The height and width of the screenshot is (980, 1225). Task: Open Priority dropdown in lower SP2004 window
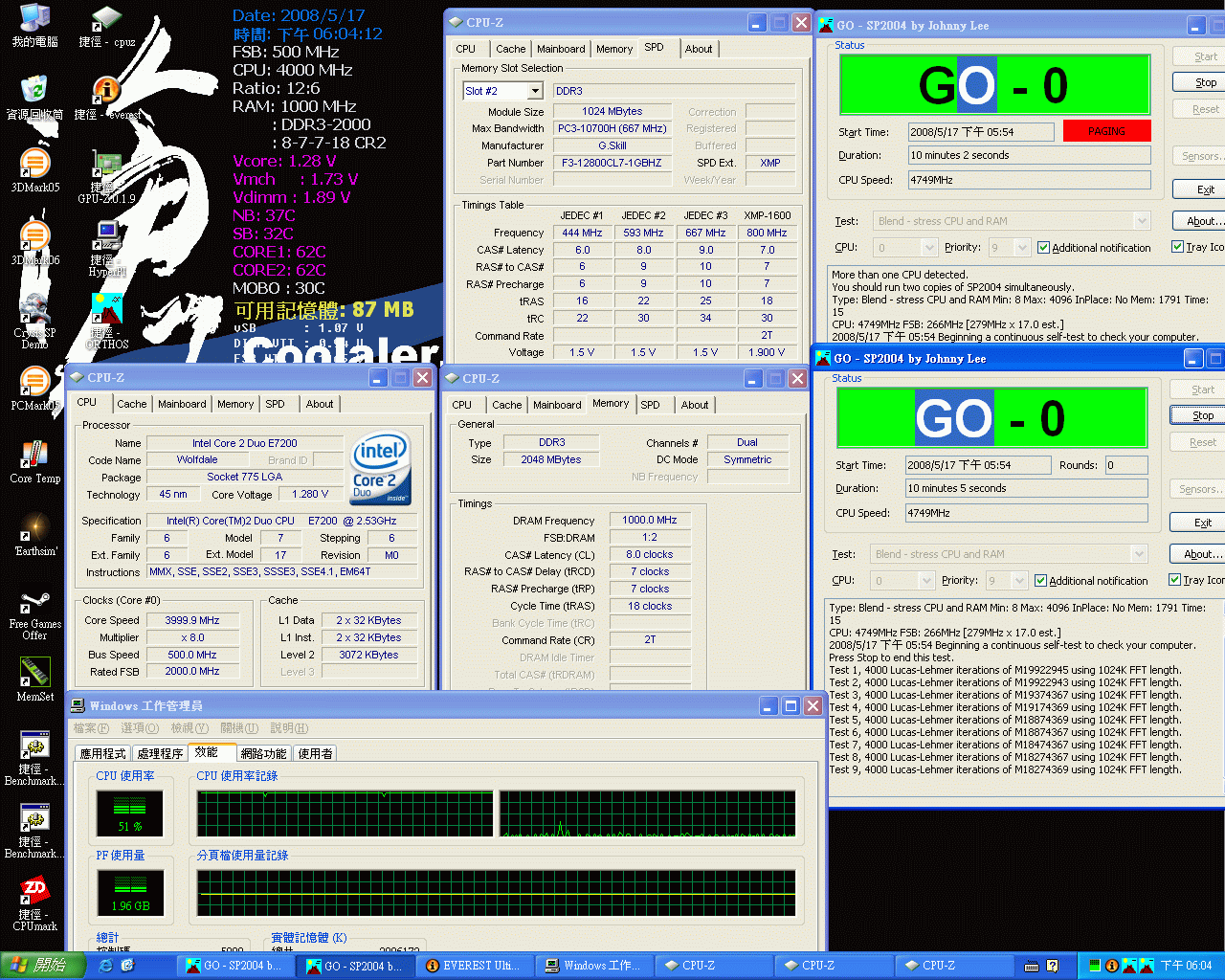pos(1019,581)
